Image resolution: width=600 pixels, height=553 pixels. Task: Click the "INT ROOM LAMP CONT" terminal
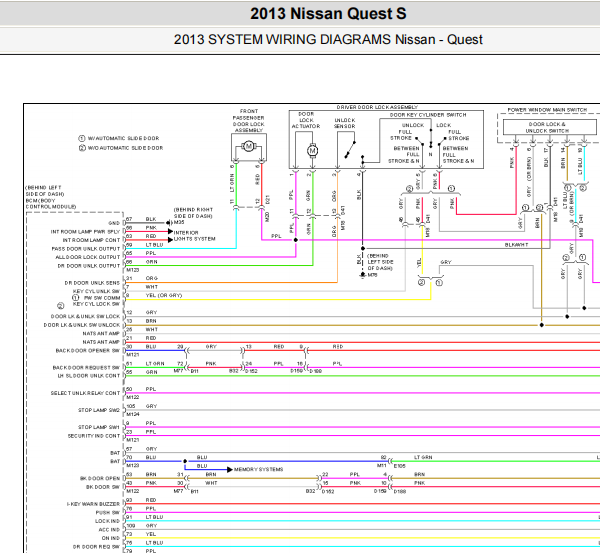click(91, 240)
